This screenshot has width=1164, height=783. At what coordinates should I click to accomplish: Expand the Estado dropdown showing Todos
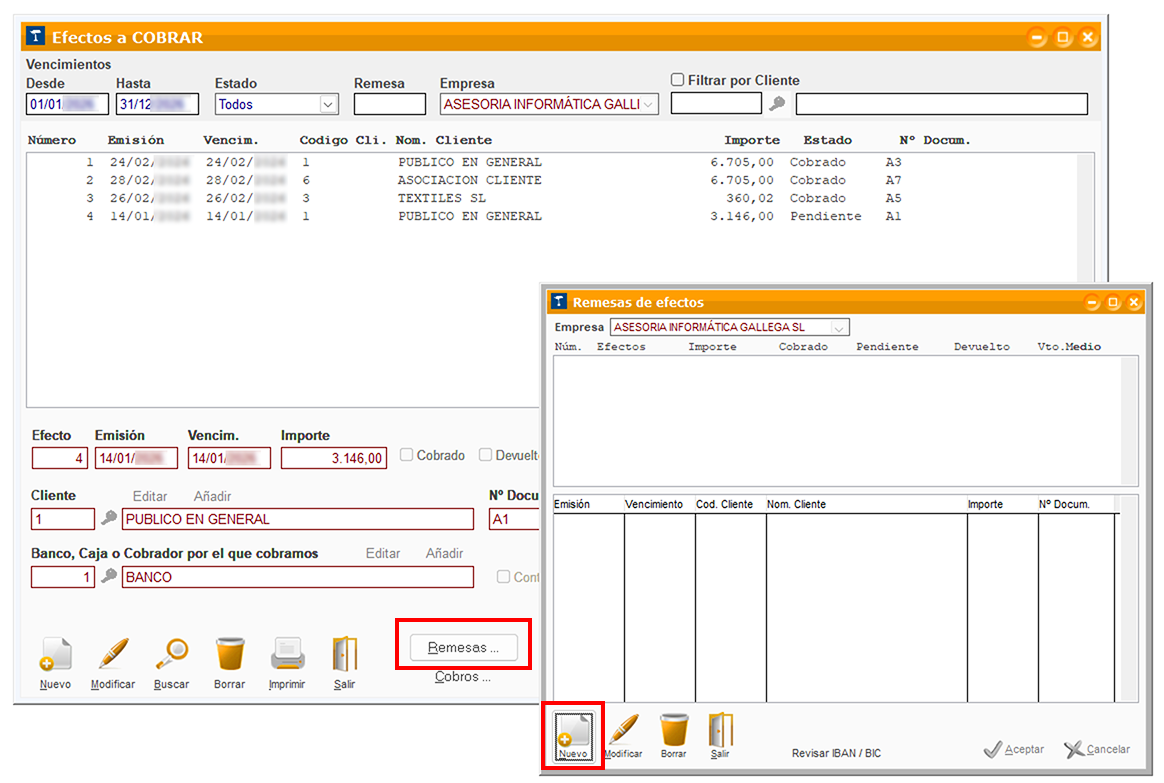pyautogui.click(x=328, y=104)
